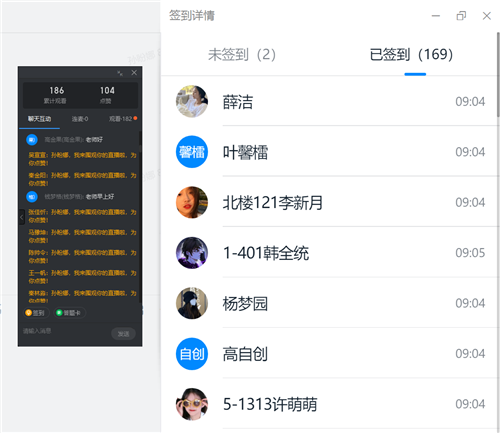Click the chat message 老师好
Image resolution: width=500 pixels, height=433 pixels.
click(94, 140)
